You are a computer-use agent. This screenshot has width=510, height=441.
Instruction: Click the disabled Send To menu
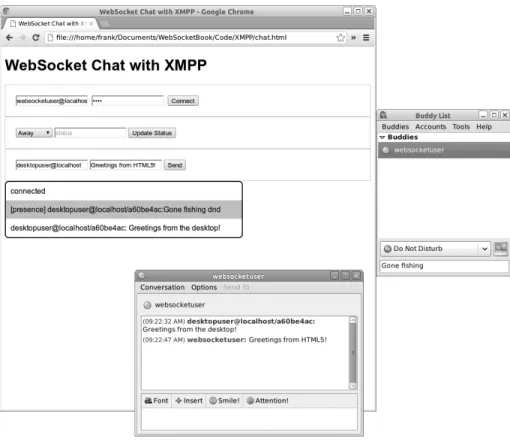coord(236,287)
